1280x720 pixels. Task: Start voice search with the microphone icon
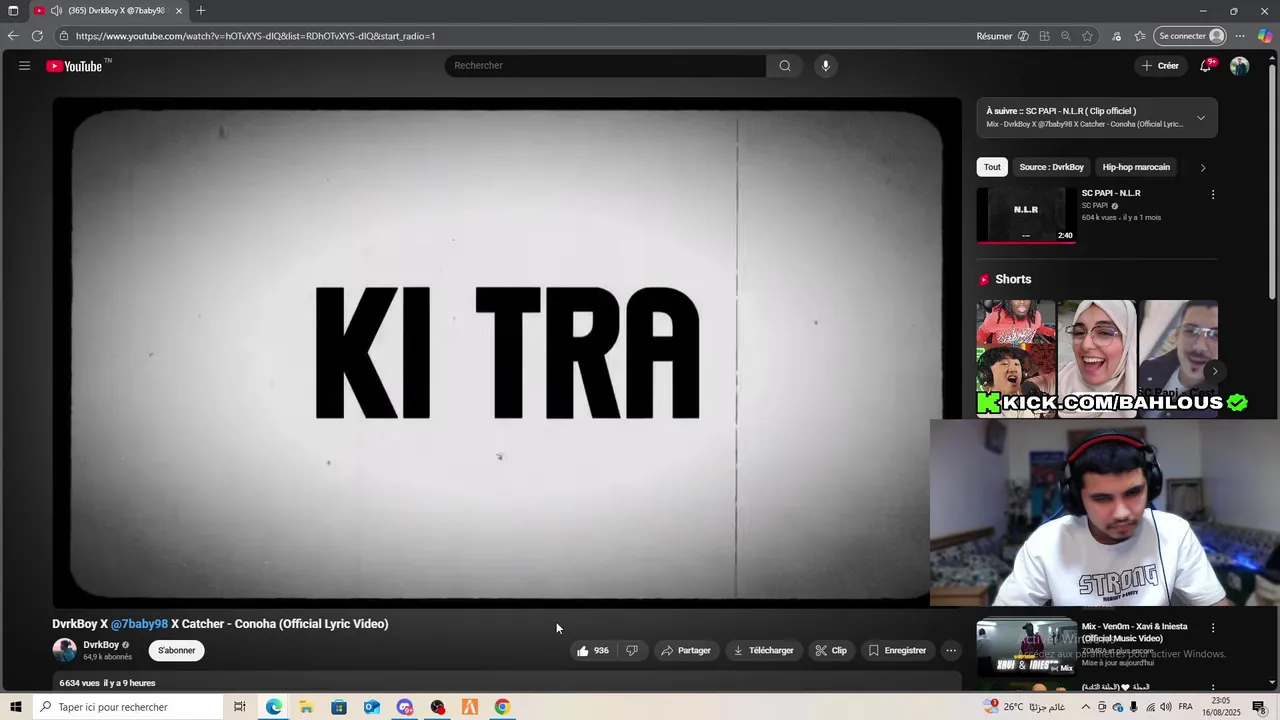coord(825,66)
